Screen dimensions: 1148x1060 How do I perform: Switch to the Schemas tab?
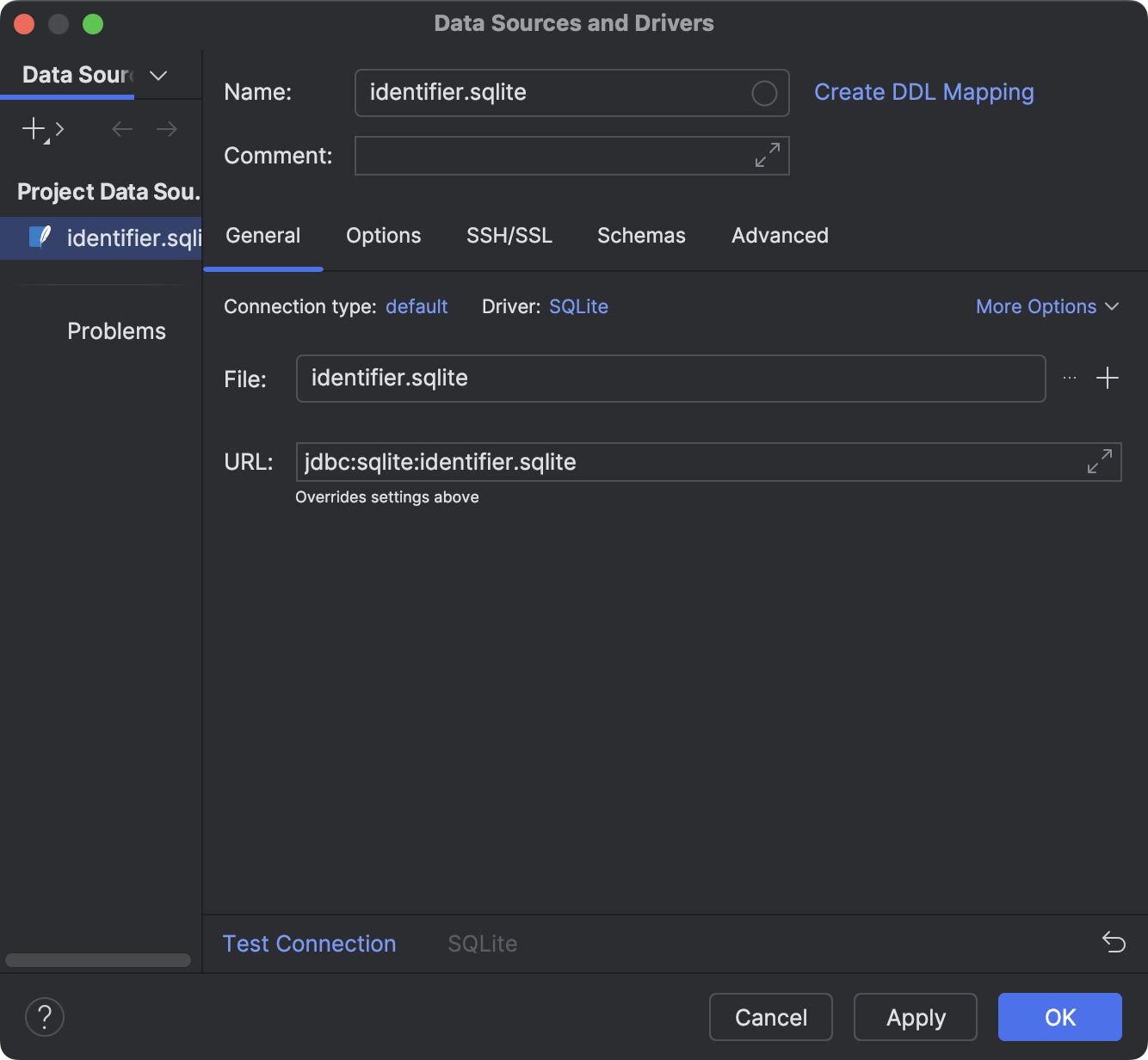click(640, 236)
